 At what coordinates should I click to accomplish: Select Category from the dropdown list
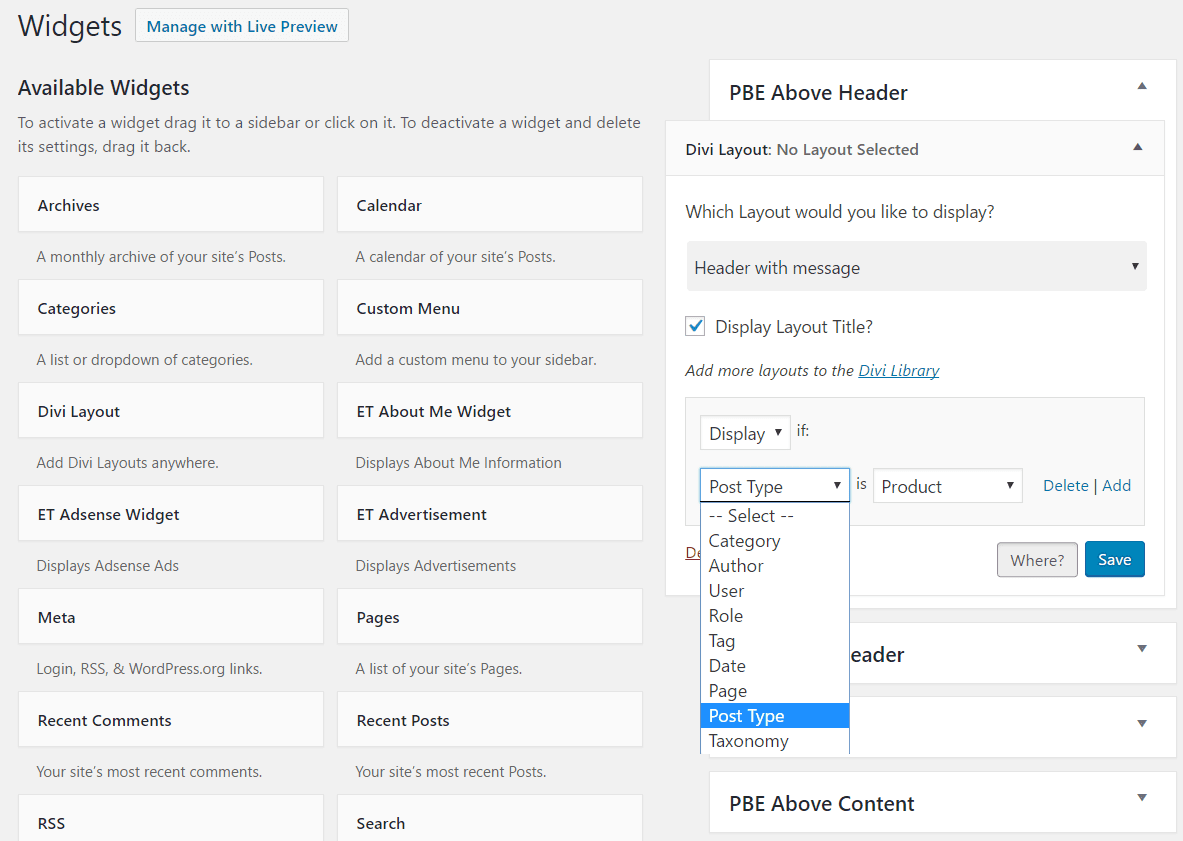pos(745,541)
